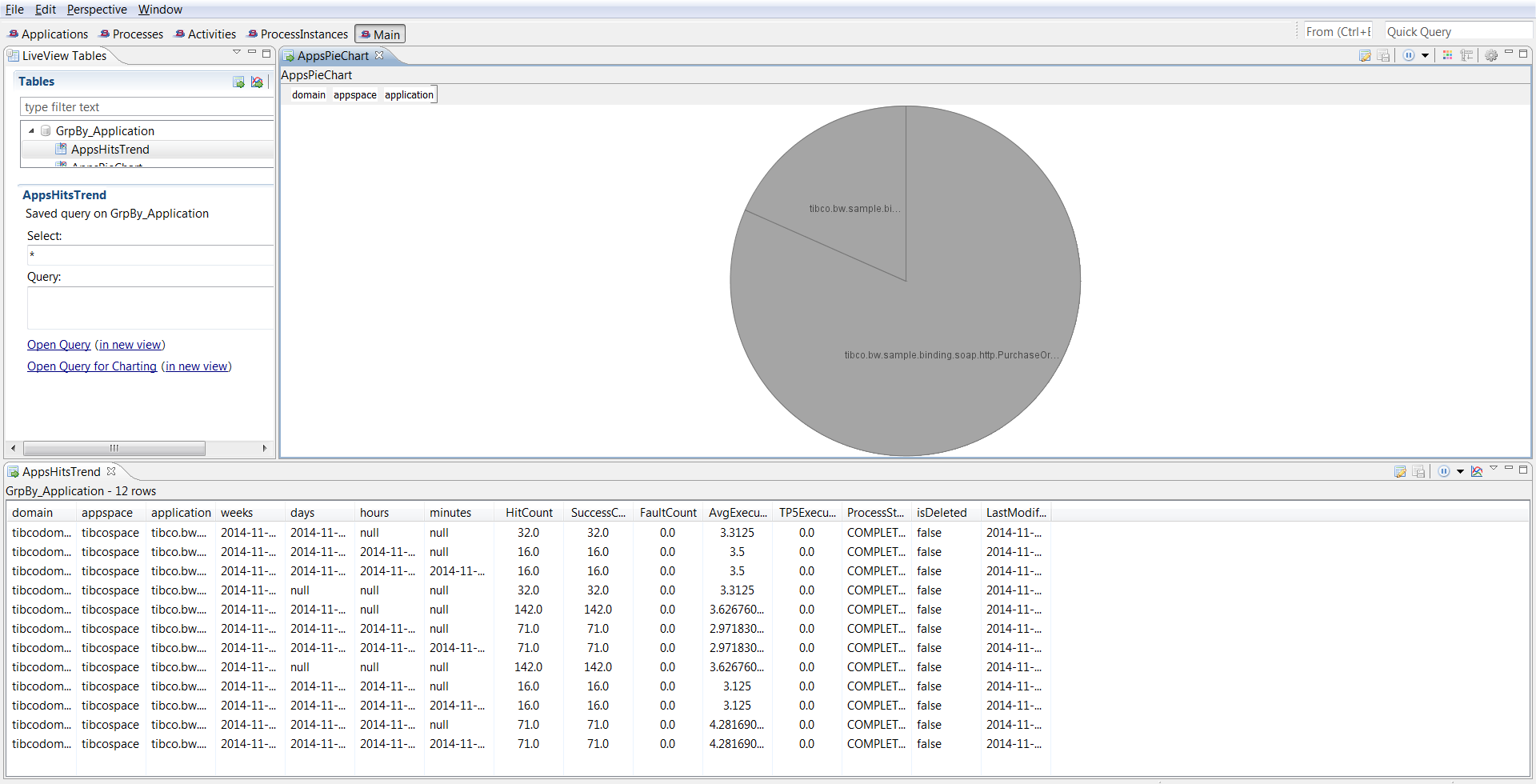Open chart settings gear in AppsPieChart toolbar
Screen dimensions: 1536x784
[1491, 55]
